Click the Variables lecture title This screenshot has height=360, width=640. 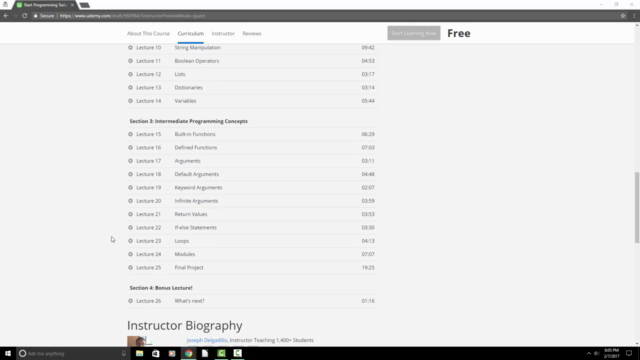pyautogui.click(x=185, y=101)
